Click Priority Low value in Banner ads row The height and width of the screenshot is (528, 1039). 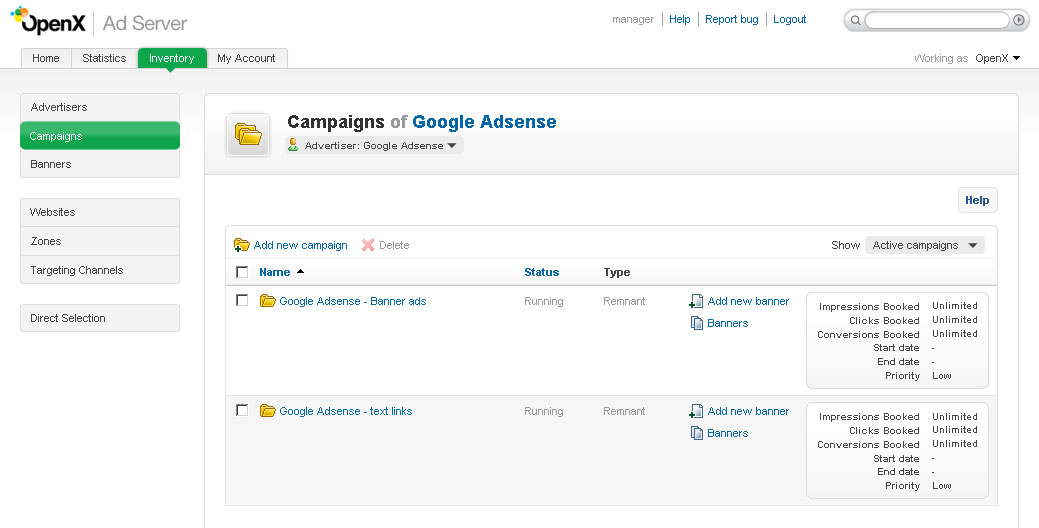[x=942, y=375]
